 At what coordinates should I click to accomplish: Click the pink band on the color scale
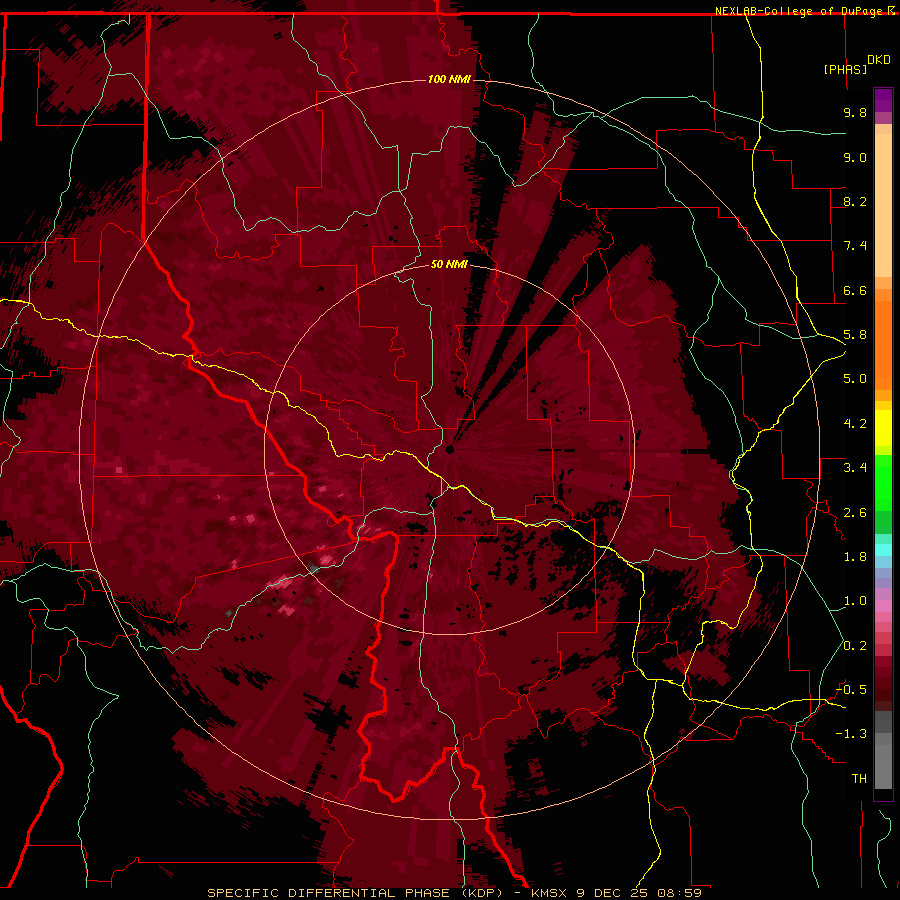pos(883,606)
